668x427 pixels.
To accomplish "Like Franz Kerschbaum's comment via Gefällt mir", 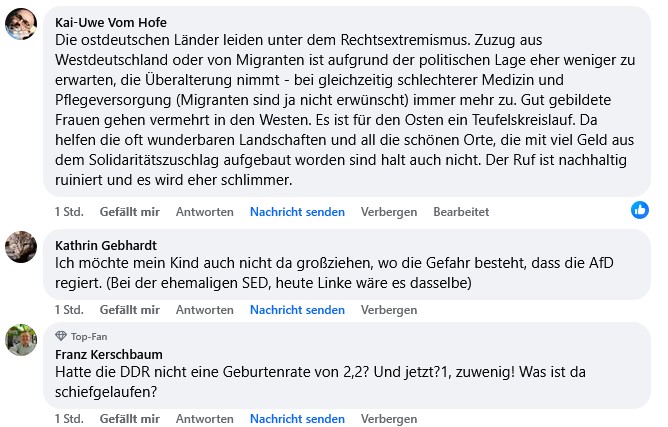I will 130,418.
